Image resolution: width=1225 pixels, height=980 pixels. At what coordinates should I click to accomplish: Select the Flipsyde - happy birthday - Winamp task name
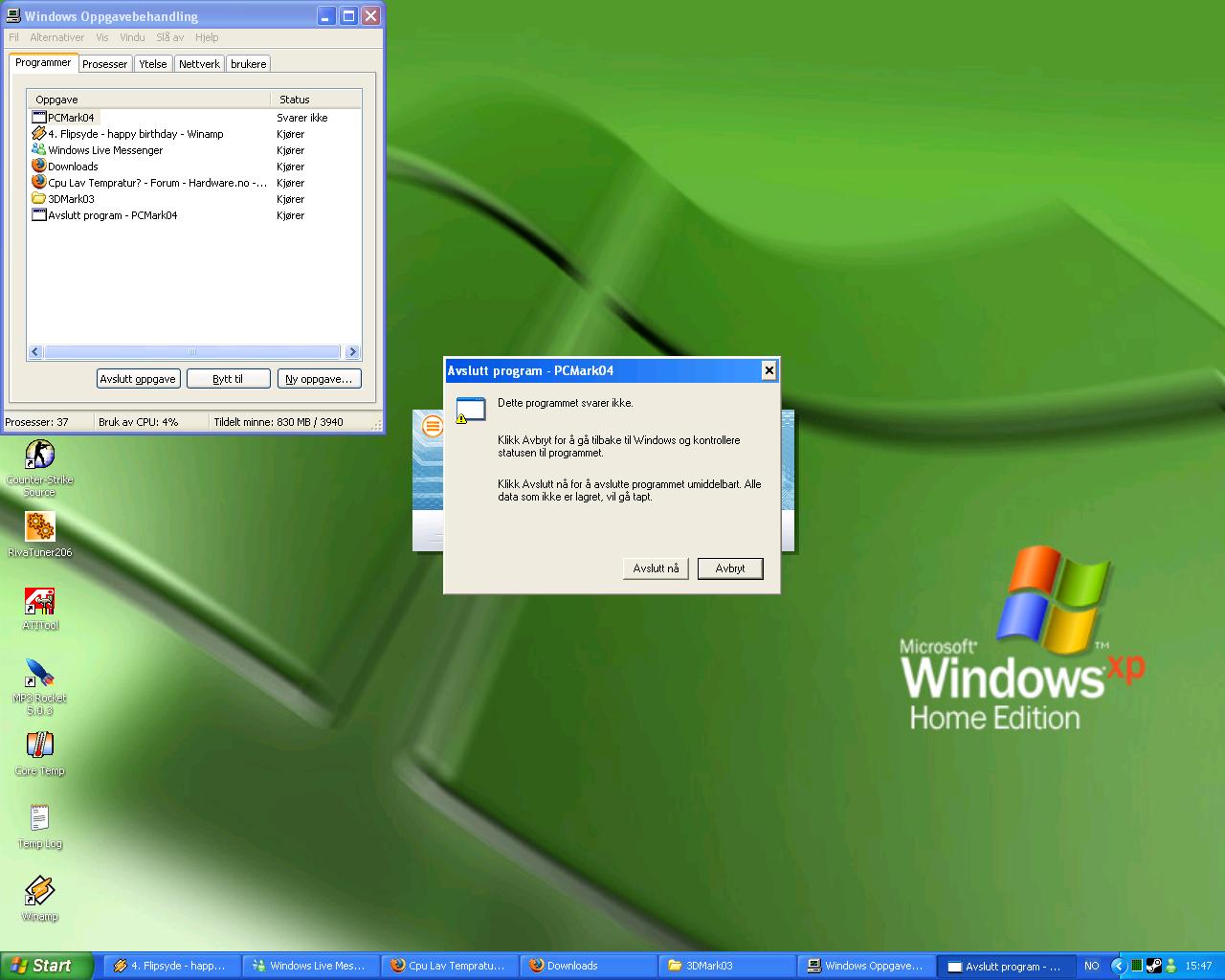coord(136,134)
